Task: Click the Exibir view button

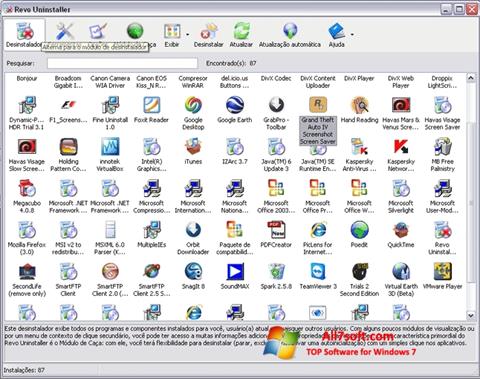Action: pos(172,35)
